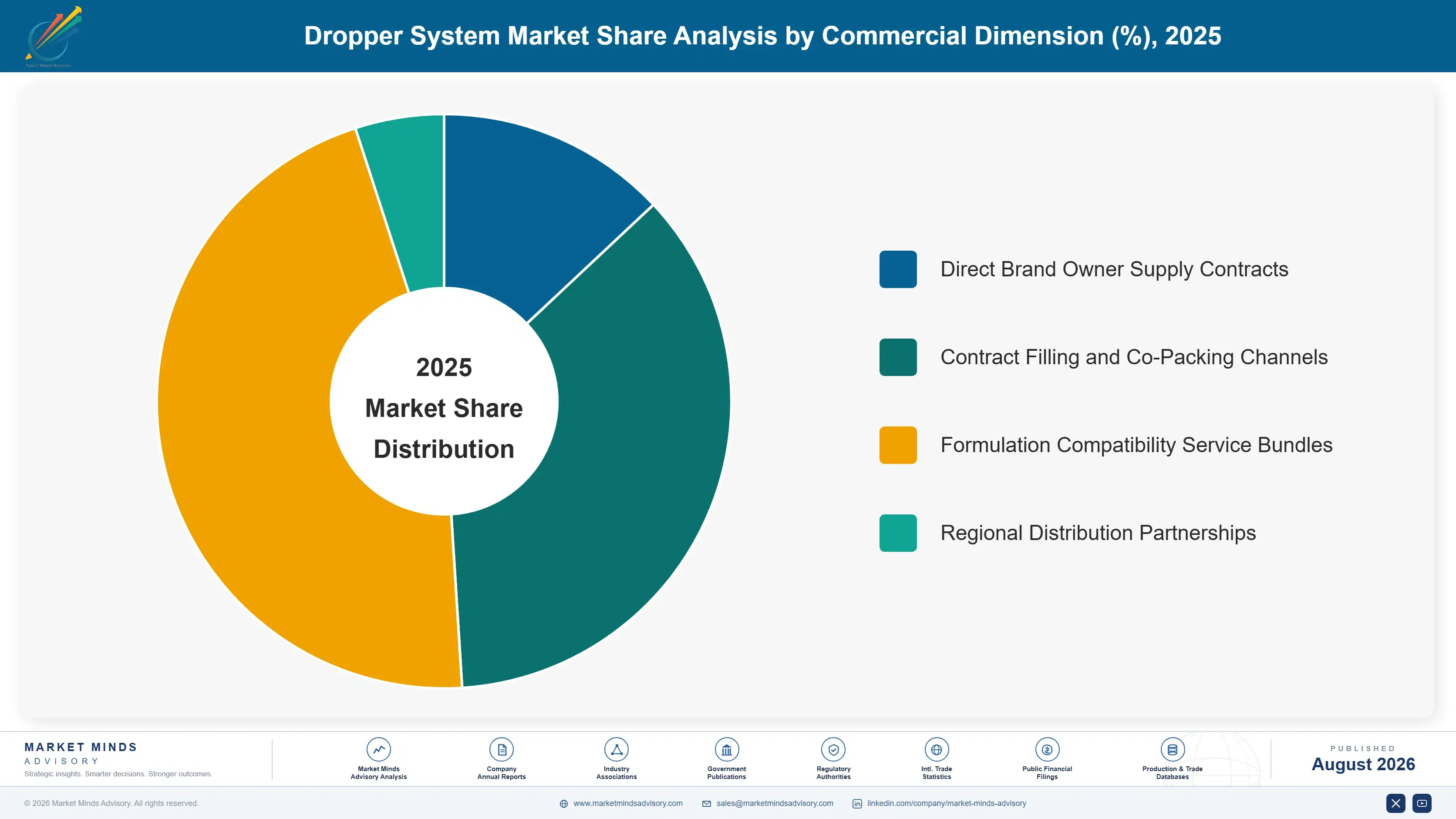The width and height of the screenshot is (1456, 819).
Task: Click the Company Annual Reports icon
Action: 501,749
